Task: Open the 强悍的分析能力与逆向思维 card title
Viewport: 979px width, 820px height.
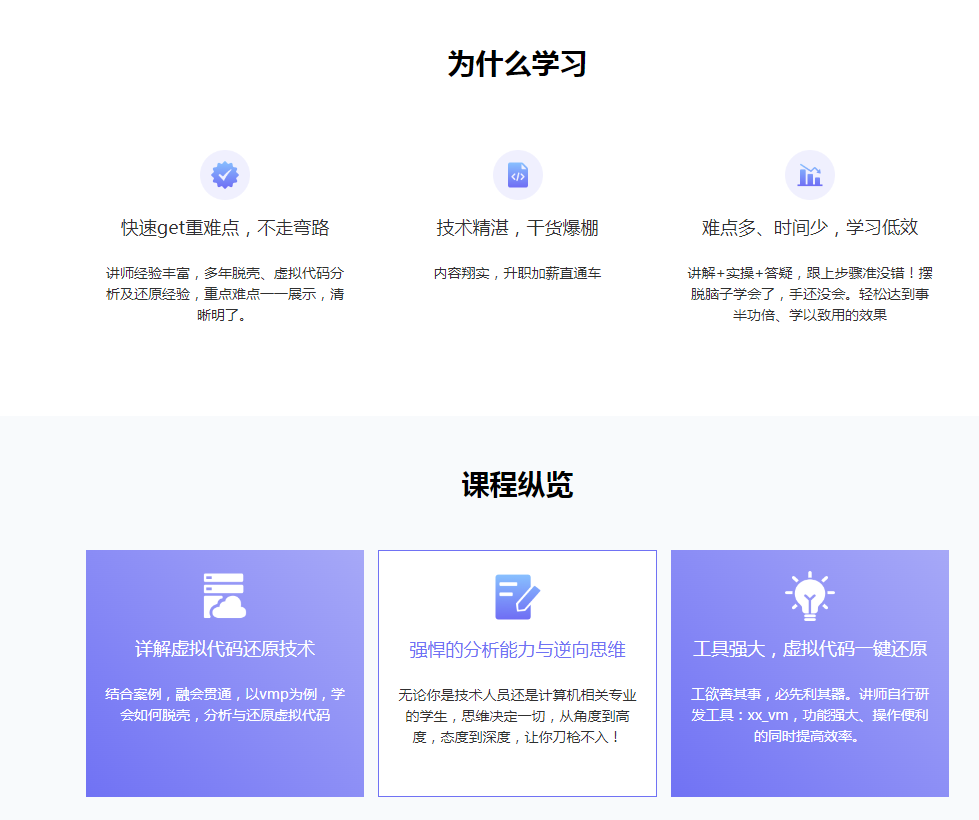Action: [x=517, y=650]
